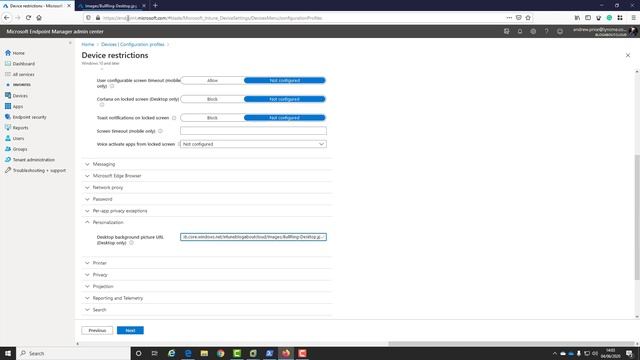
Task: Open the help question mark icon
Action: pyautogui.click(x=547, y=31)
